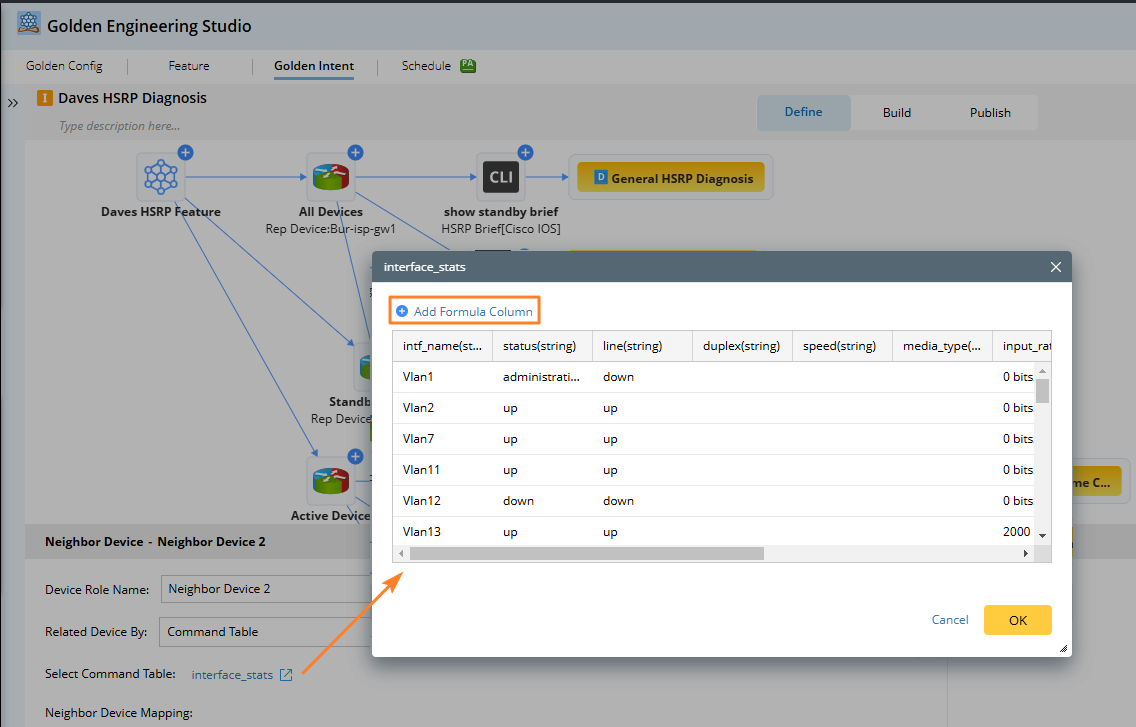This screenshot has width=1136, height=727.
Task: Click the Active Device router icon
Action: click(x=331, y=481)
